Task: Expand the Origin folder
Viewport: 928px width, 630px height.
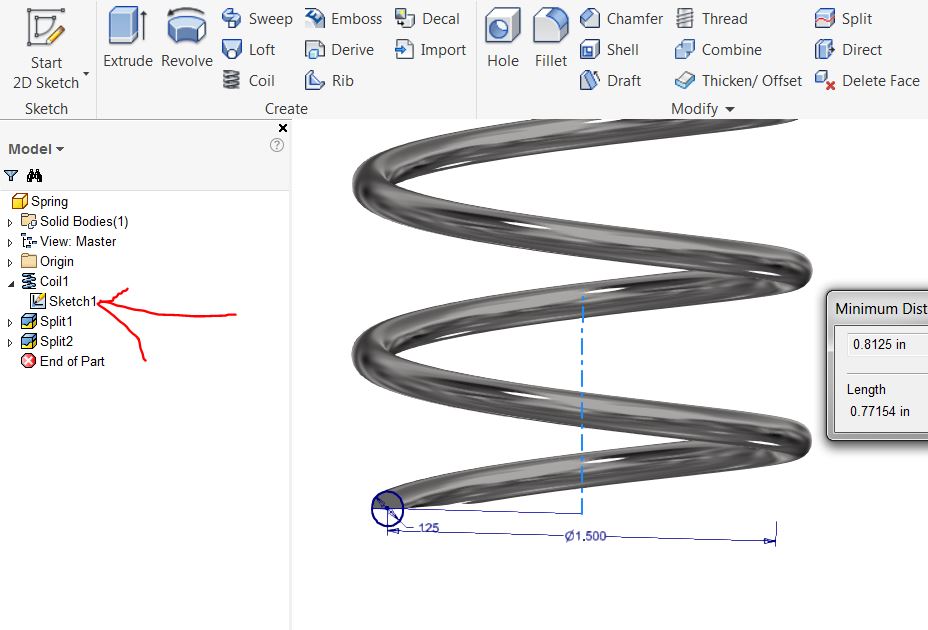Action: tap(8, 261)
